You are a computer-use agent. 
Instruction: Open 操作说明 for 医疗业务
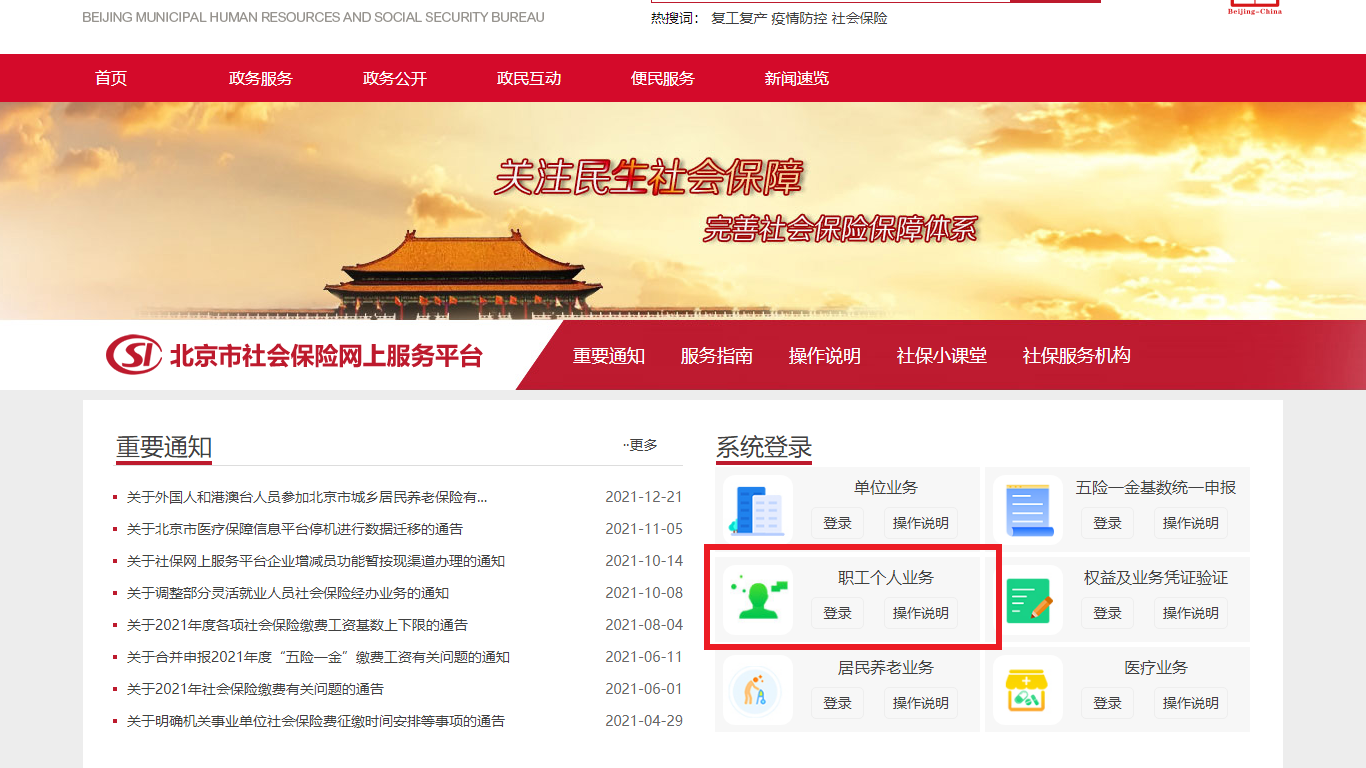[1190, 703]
